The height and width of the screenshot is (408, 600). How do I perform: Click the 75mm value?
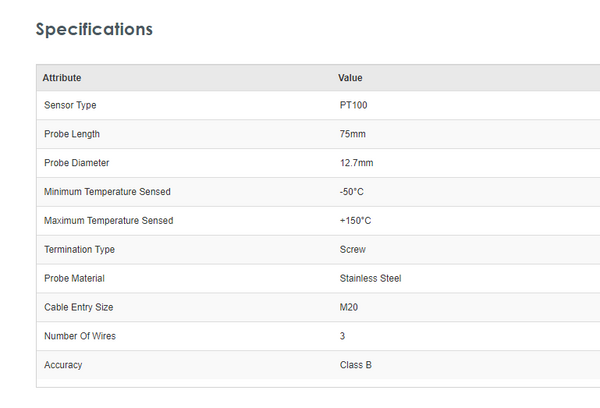point(352,134)
